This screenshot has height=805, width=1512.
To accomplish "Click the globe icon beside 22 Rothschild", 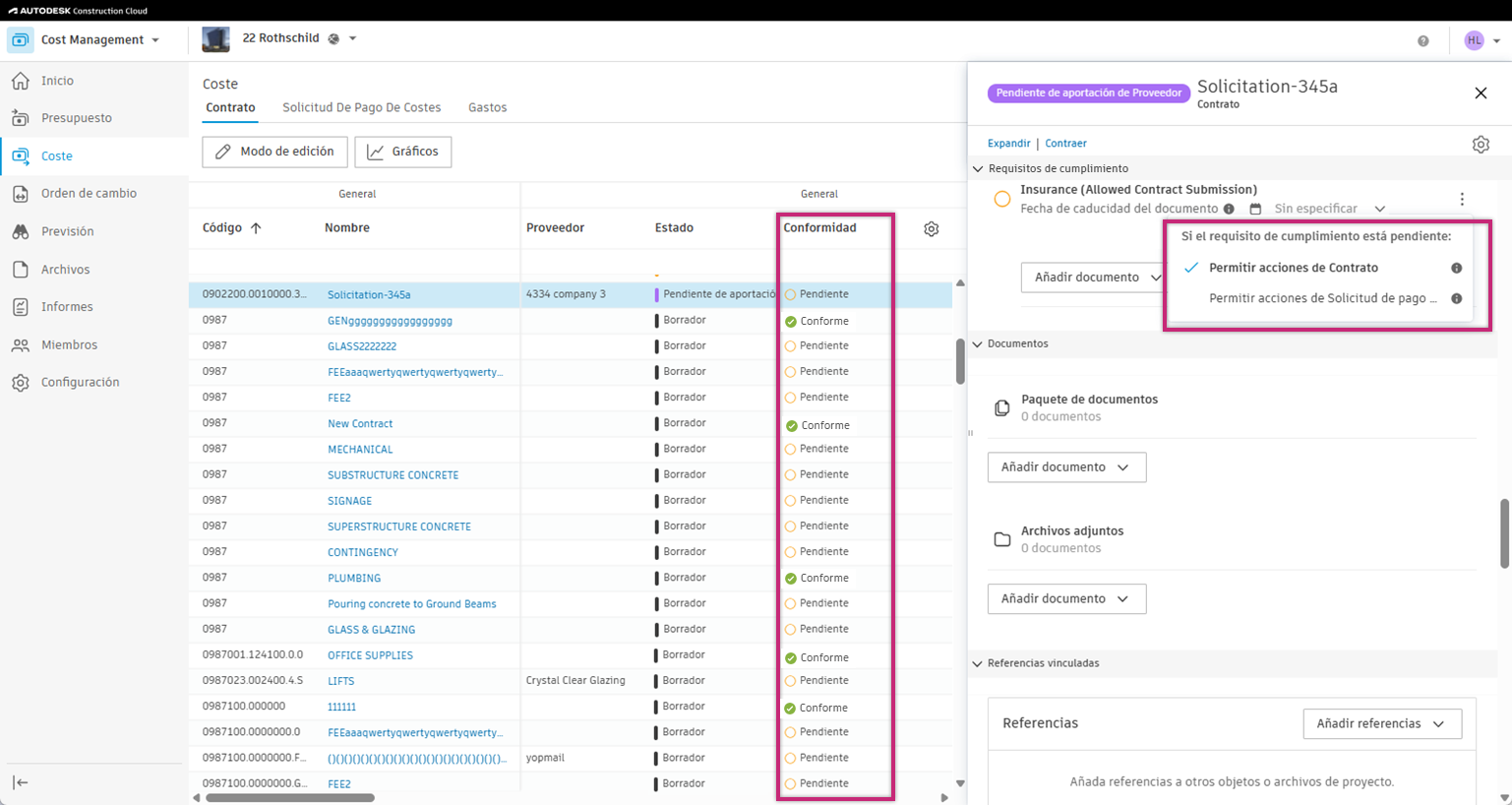I will [333, 39].
